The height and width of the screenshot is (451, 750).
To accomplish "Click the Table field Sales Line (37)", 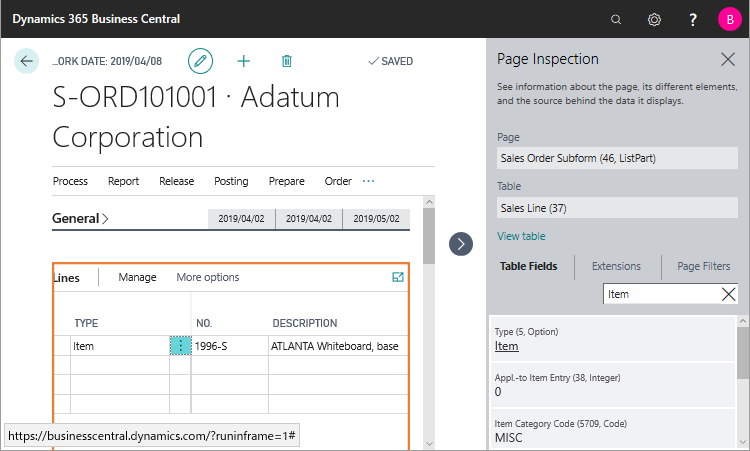I will (617, 208).
